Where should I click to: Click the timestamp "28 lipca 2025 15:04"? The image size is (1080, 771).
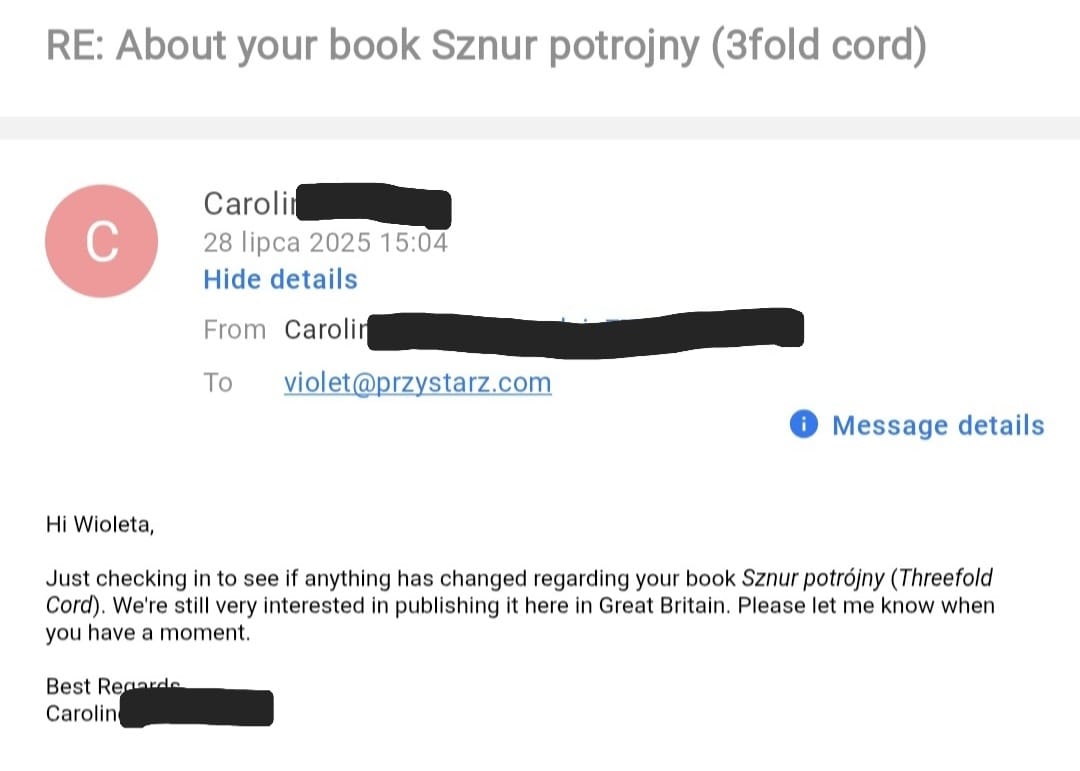pos(325,242)
